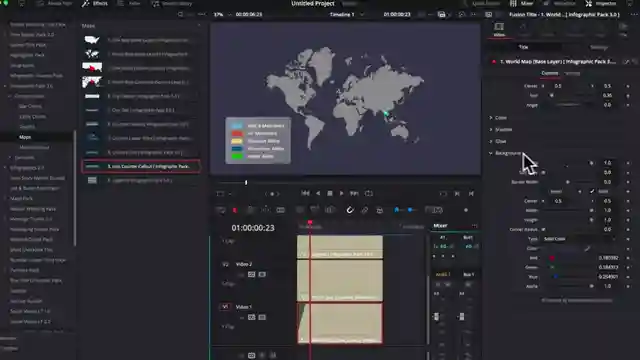Viewport: 640px width, 360px height.
Task: Click the Red value field 0.180392
Action: pos(608,258)
